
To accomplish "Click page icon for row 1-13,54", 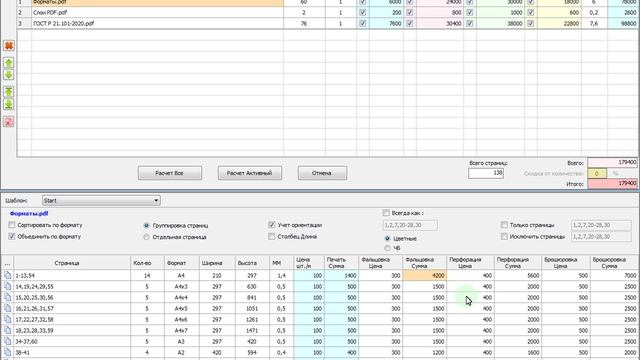I will click(x=7, y=276).
